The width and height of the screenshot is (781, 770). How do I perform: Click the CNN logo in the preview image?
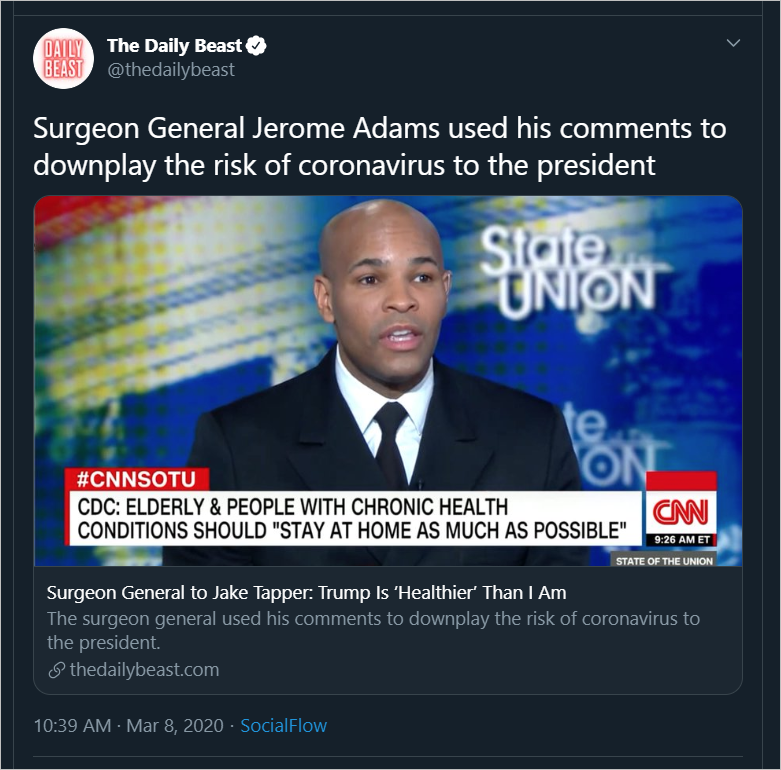tap(681, 513)
